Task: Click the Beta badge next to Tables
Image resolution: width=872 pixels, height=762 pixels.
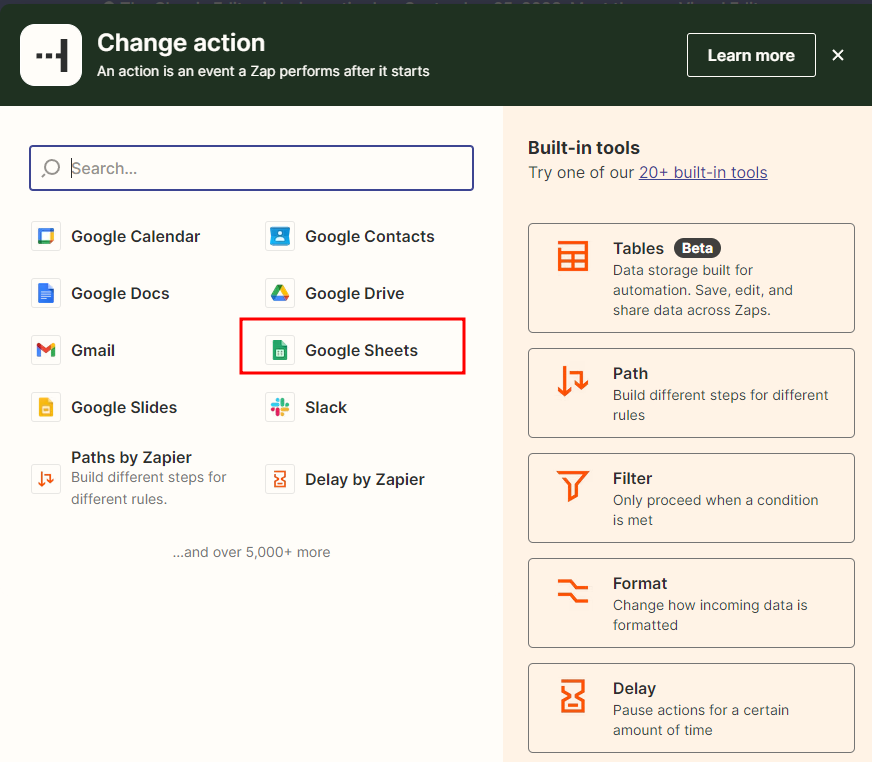Action: (x=697, y=248)
